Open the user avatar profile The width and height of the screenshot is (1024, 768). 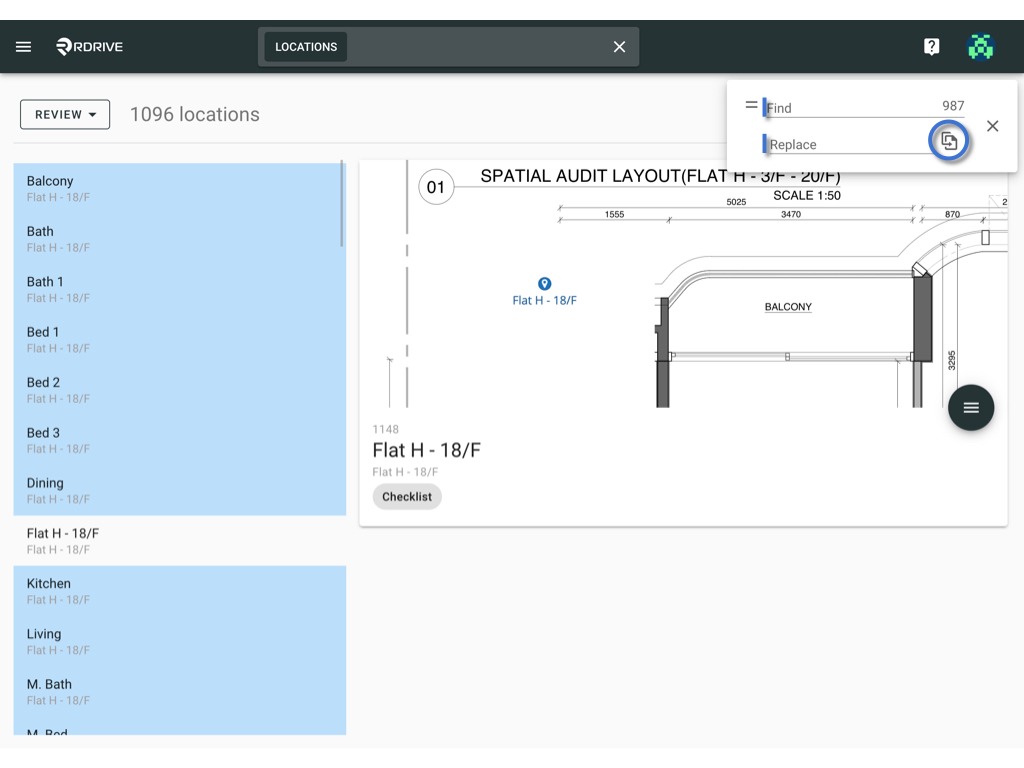[980, 46]
